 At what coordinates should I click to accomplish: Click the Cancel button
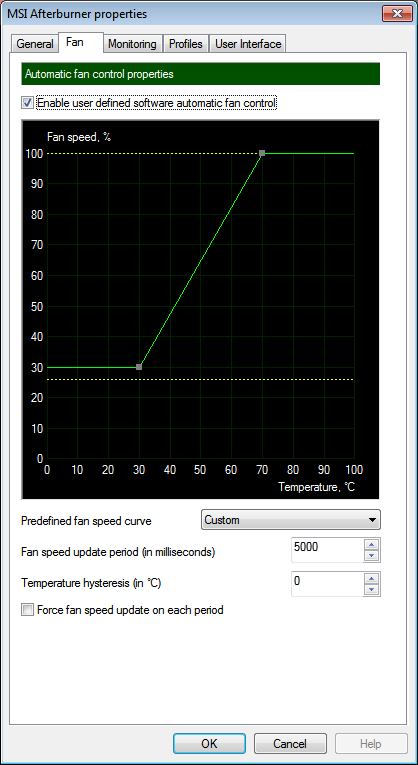click(x=290, y=744)
